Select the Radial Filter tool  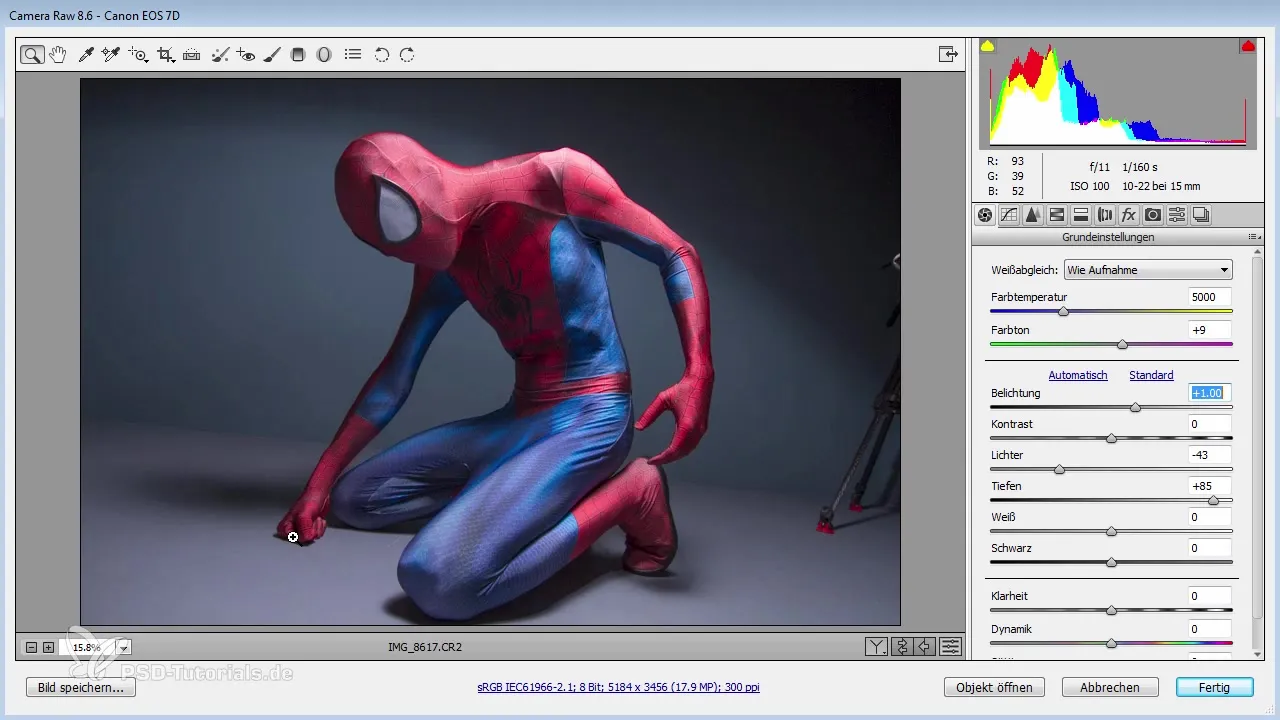pyautogui.click(x=324, y=55)
